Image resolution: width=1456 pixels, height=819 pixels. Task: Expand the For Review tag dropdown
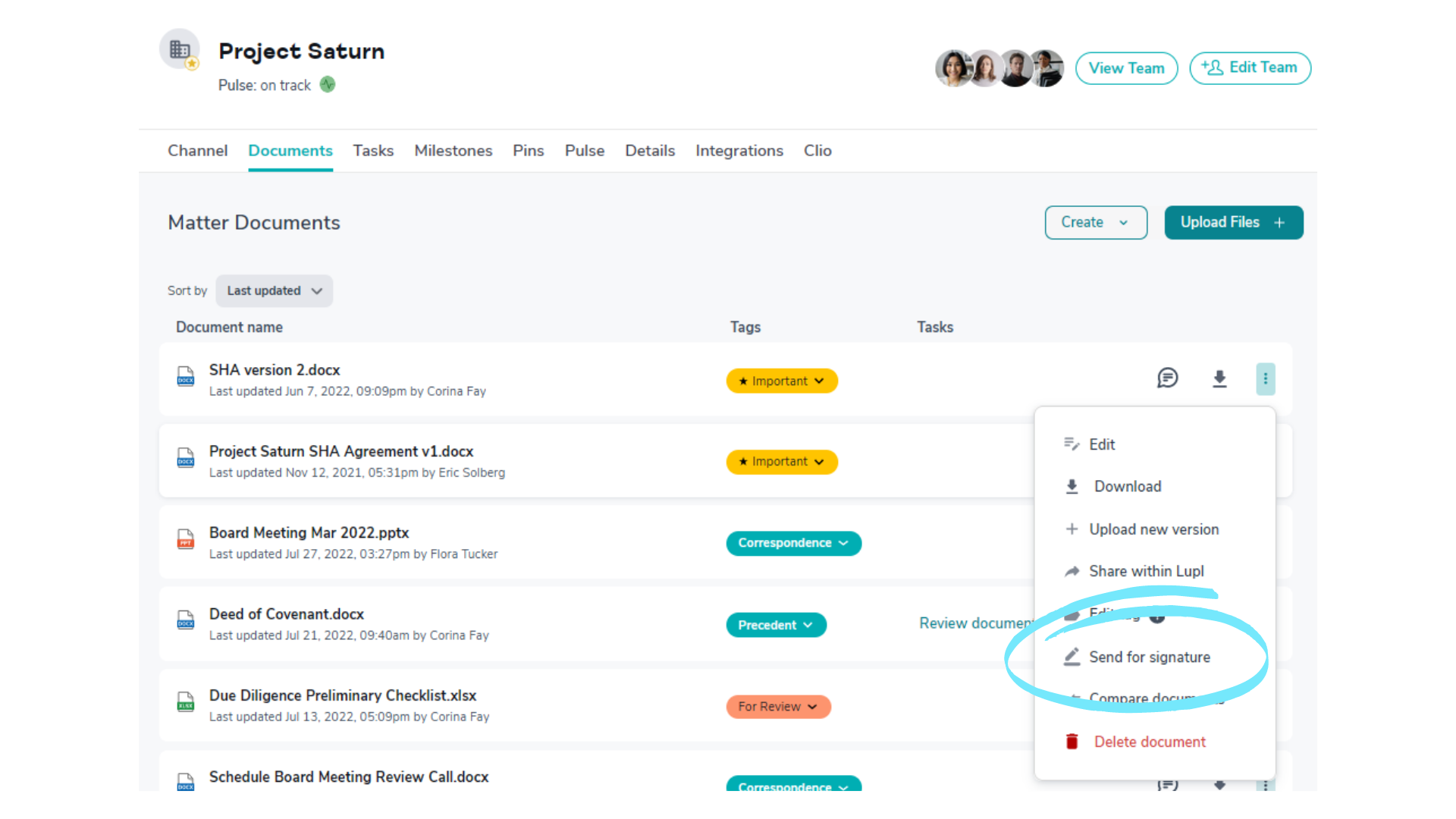point(778,707)
